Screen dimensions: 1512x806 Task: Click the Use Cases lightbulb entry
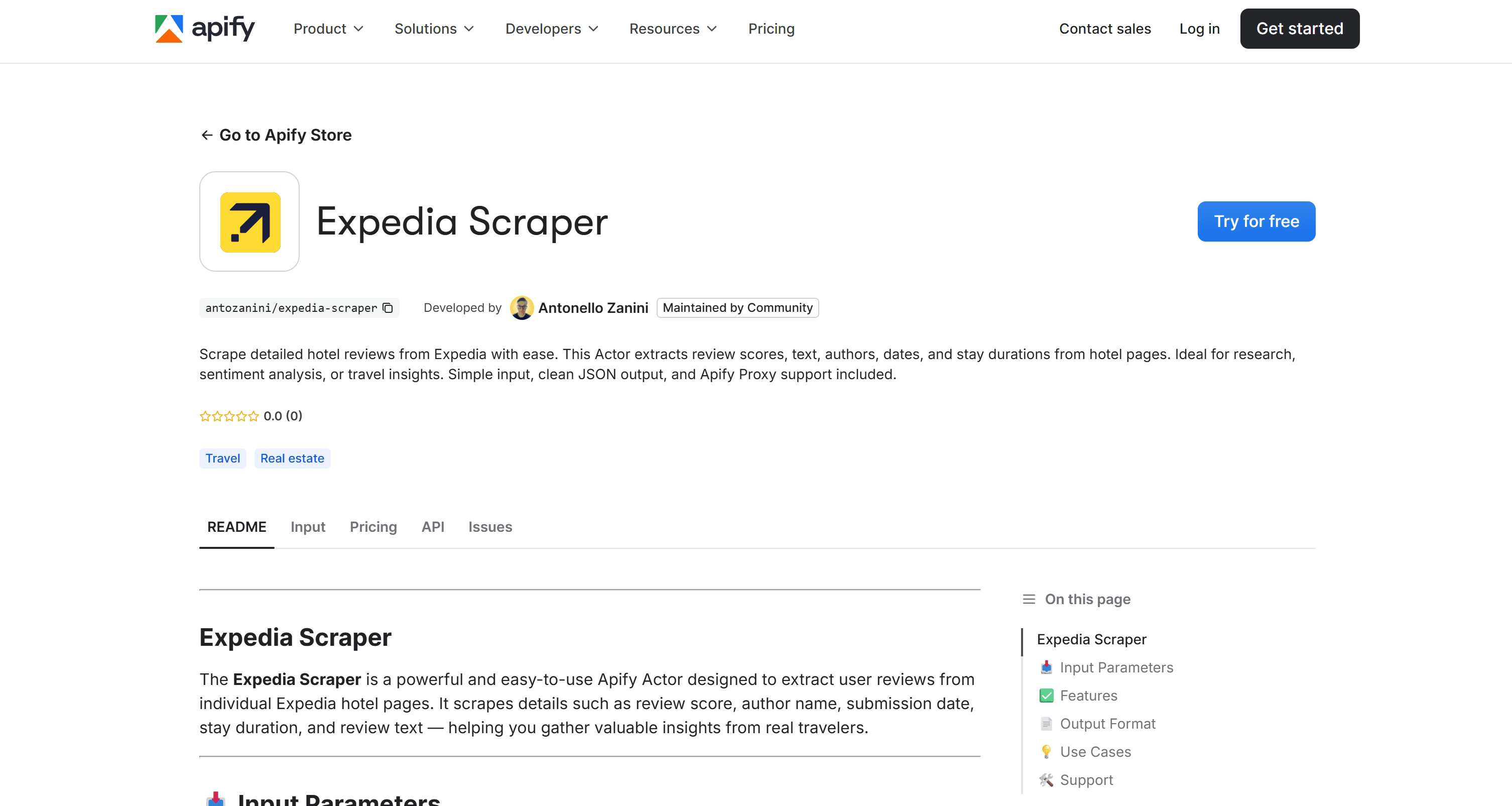(x=1095, y=752)
